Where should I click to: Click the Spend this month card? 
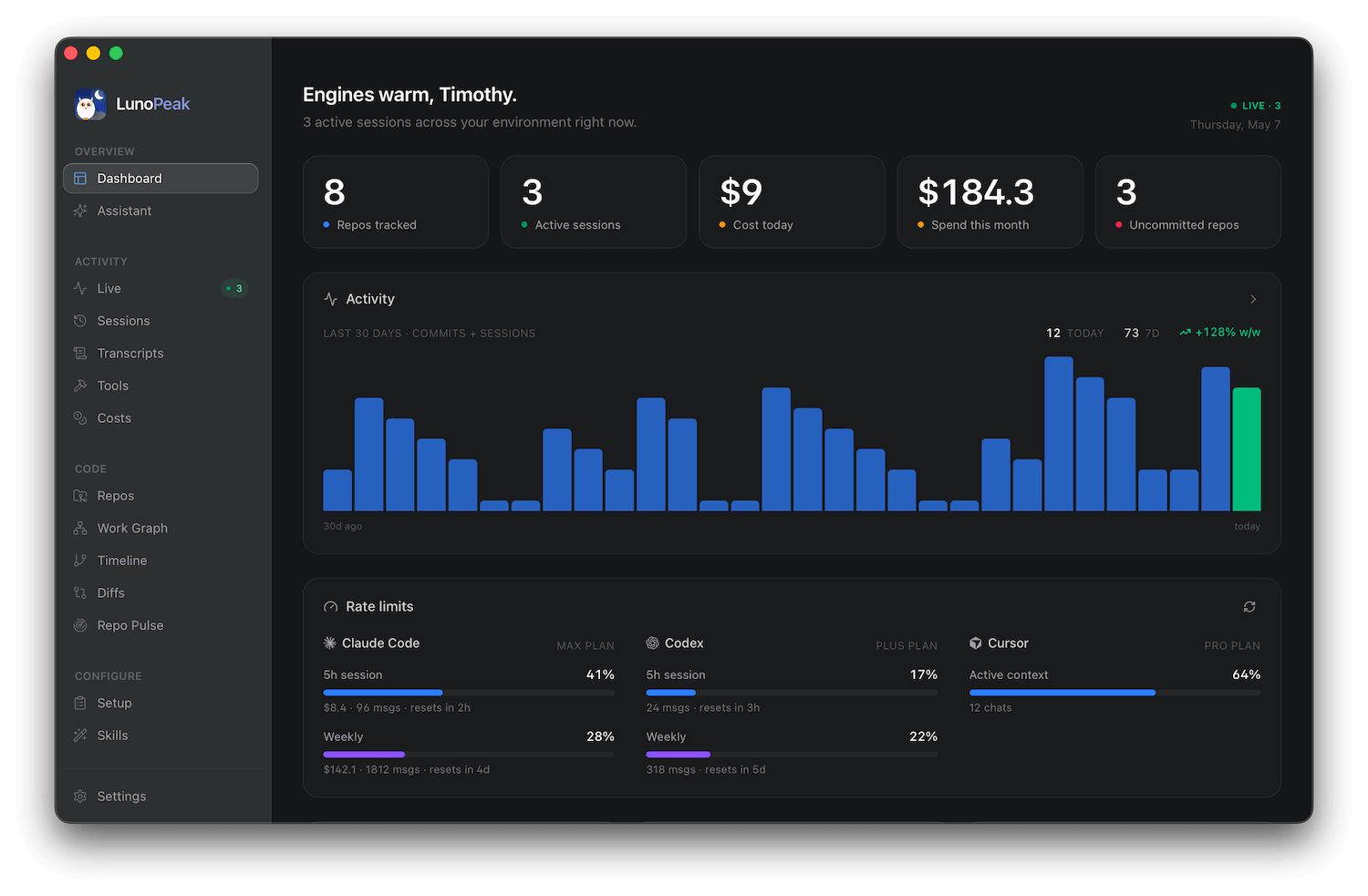(990, 201)
